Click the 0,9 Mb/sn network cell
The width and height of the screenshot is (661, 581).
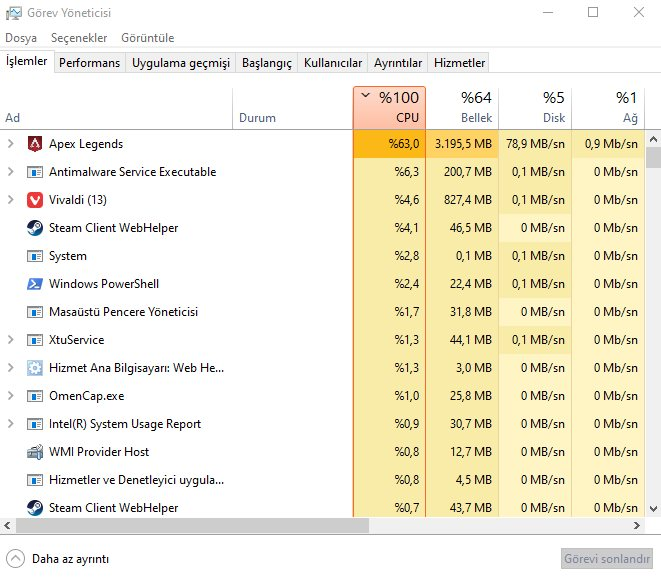[608, 144]
